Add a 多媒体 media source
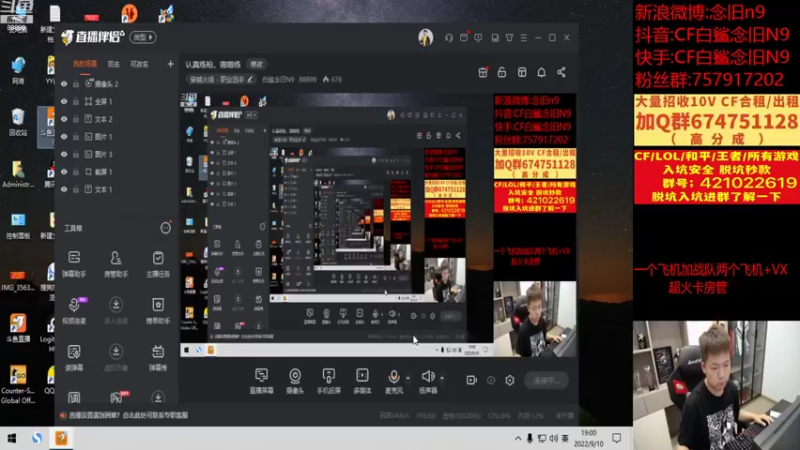Screen dimensions: 800x450 [x=362, y=381]
